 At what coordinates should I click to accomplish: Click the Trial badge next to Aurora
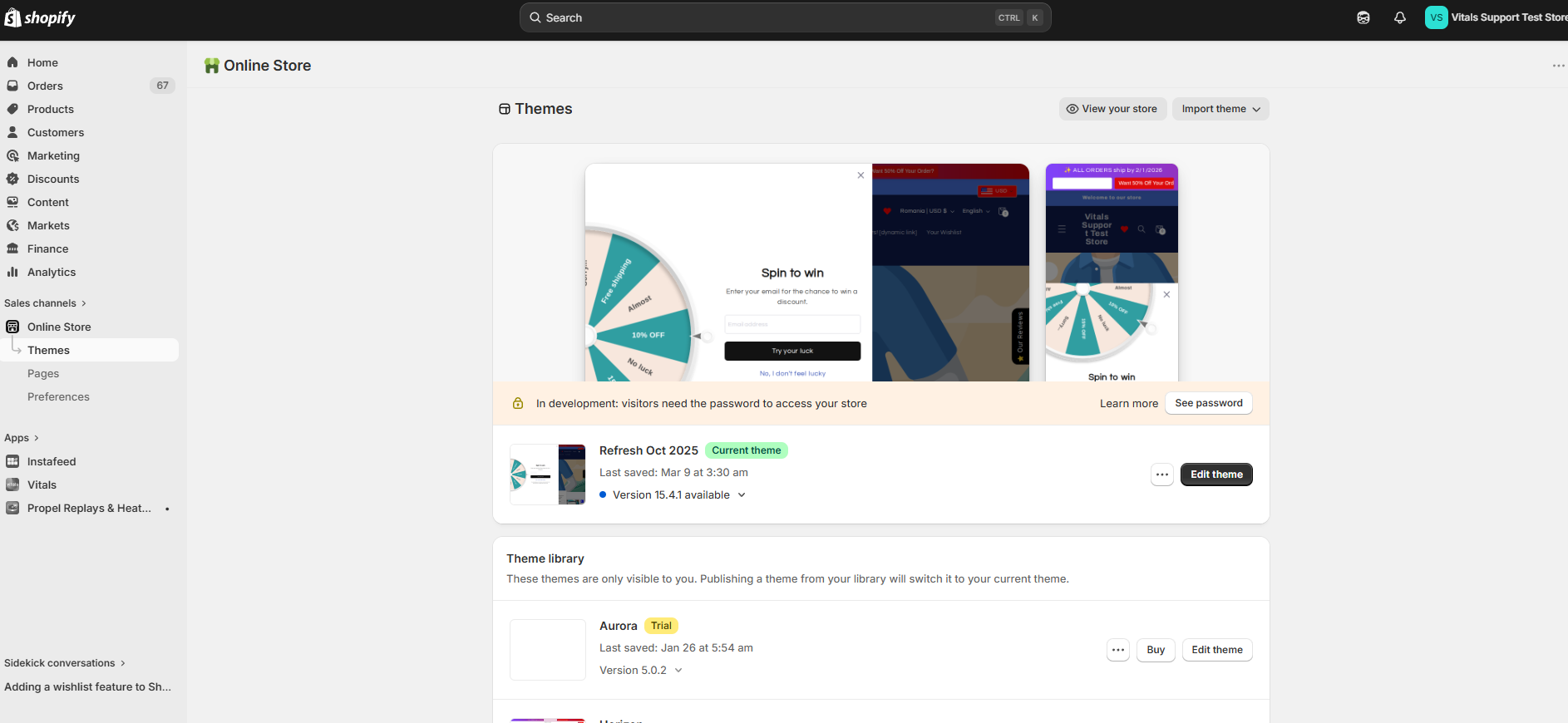click(x=661, y=626)
